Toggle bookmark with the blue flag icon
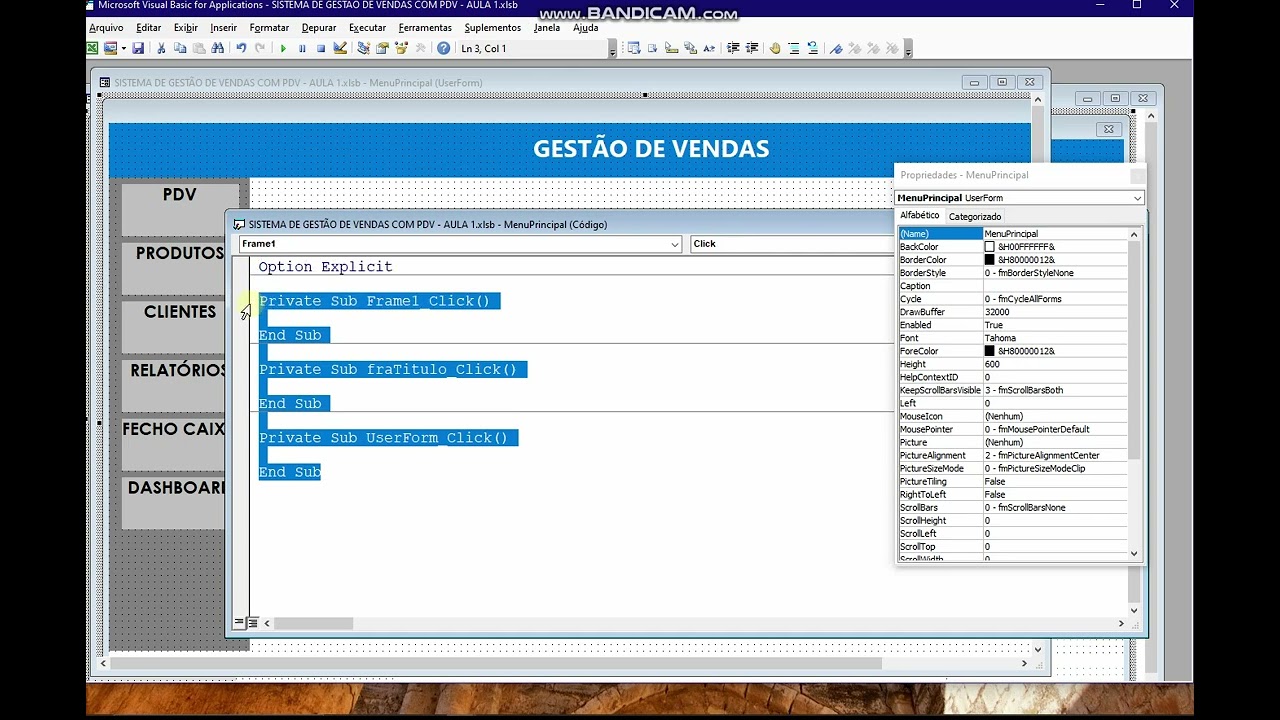Viewport: 1280px width, 720px height. point(836,48)
